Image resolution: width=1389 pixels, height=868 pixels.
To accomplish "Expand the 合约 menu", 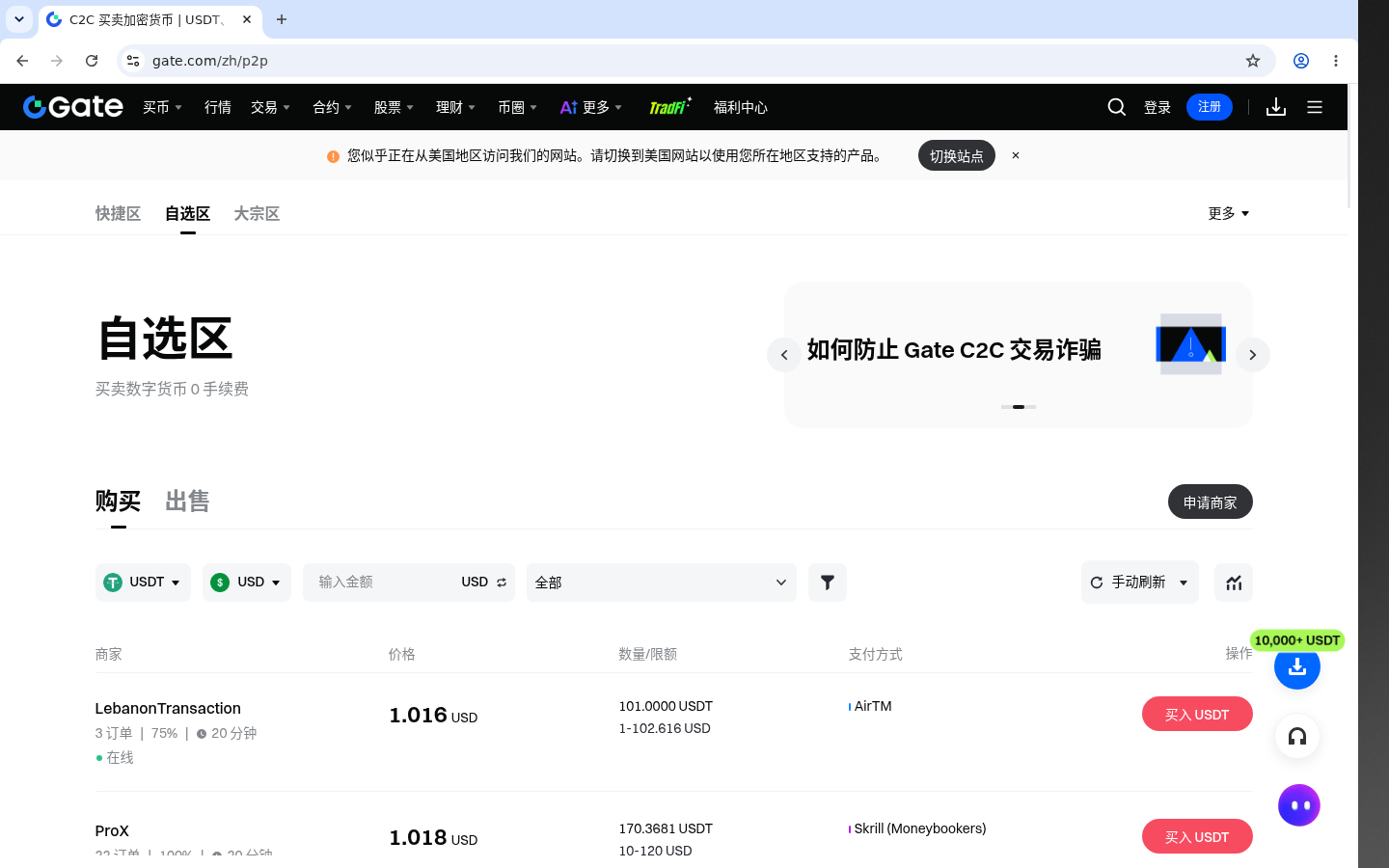I will 332,107.
